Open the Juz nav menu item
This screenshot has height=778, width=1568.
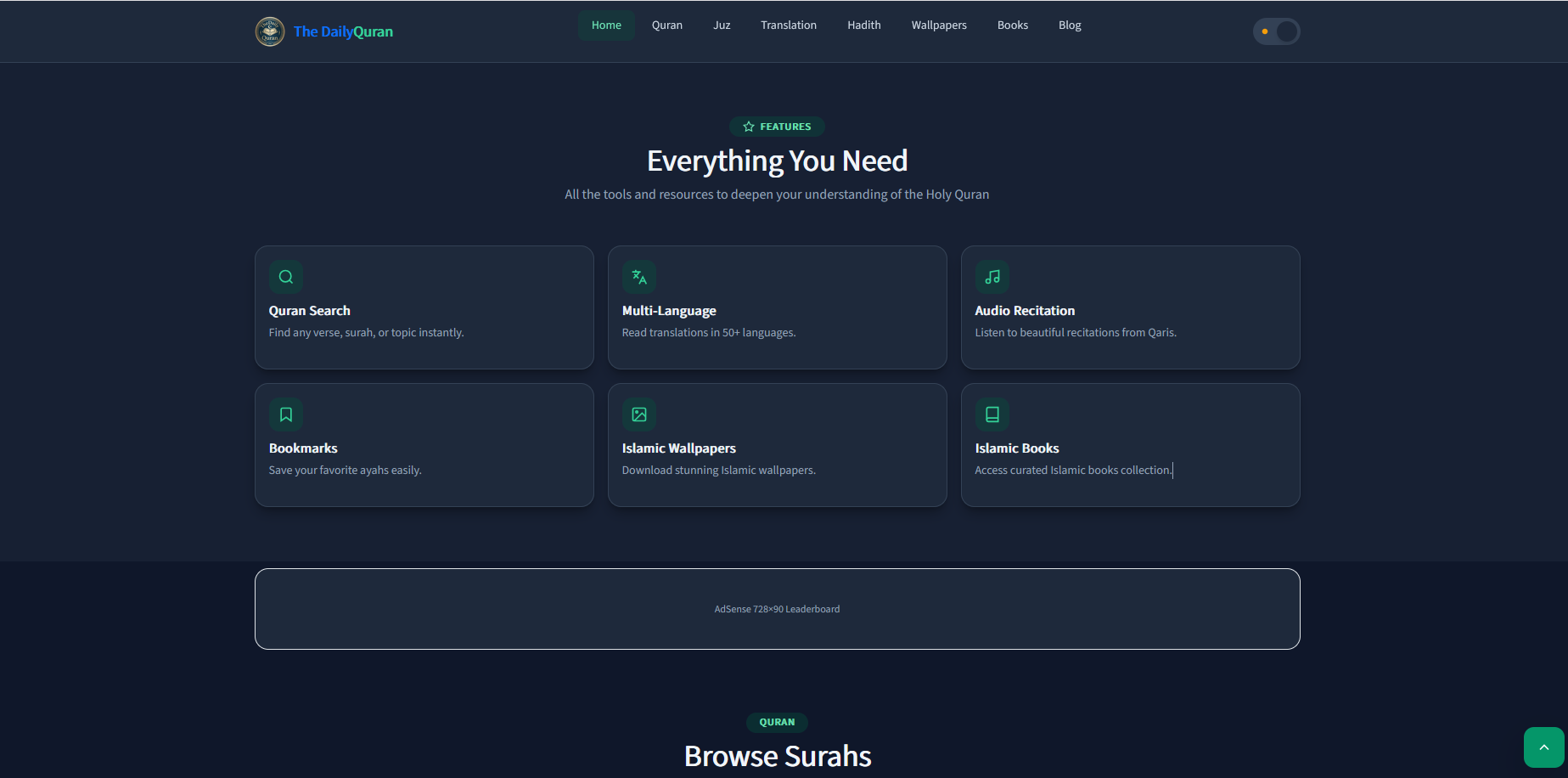coord(722,25)
